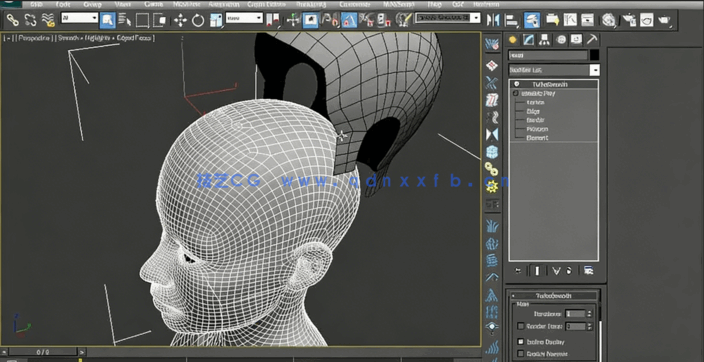Open the Material Editor

click(609, 20)
